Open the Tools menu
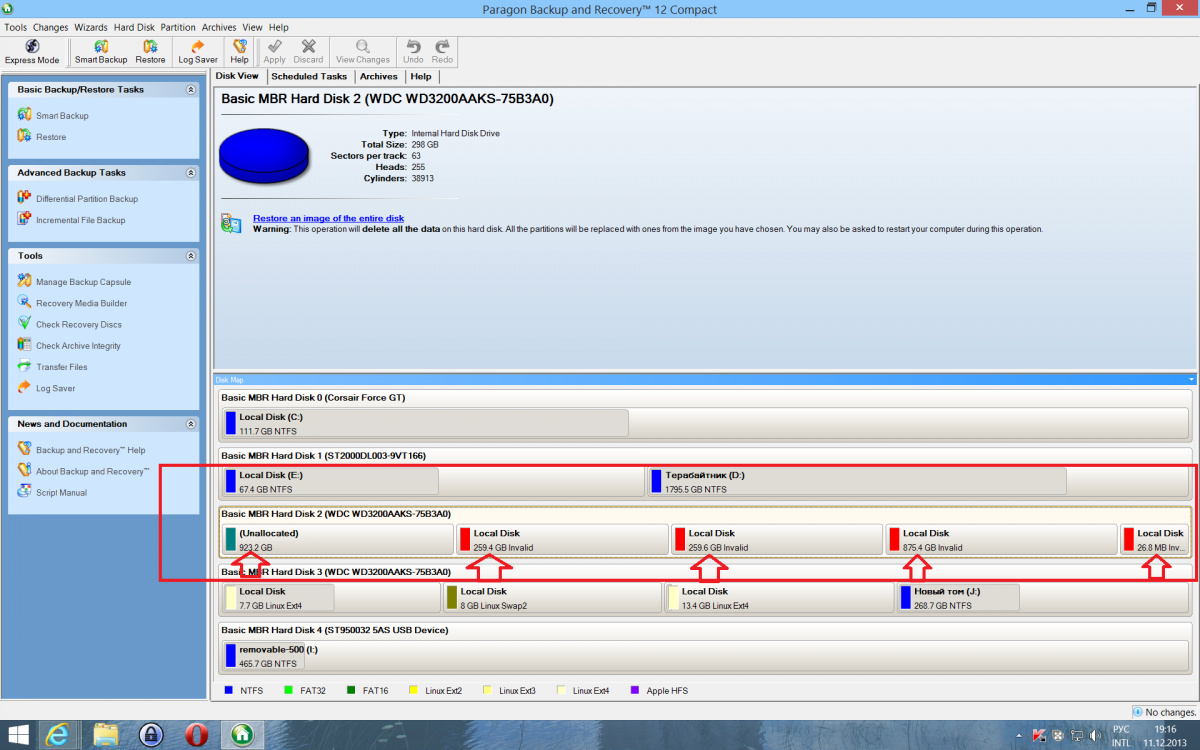The image size is (1200, 750). [15, 27]
